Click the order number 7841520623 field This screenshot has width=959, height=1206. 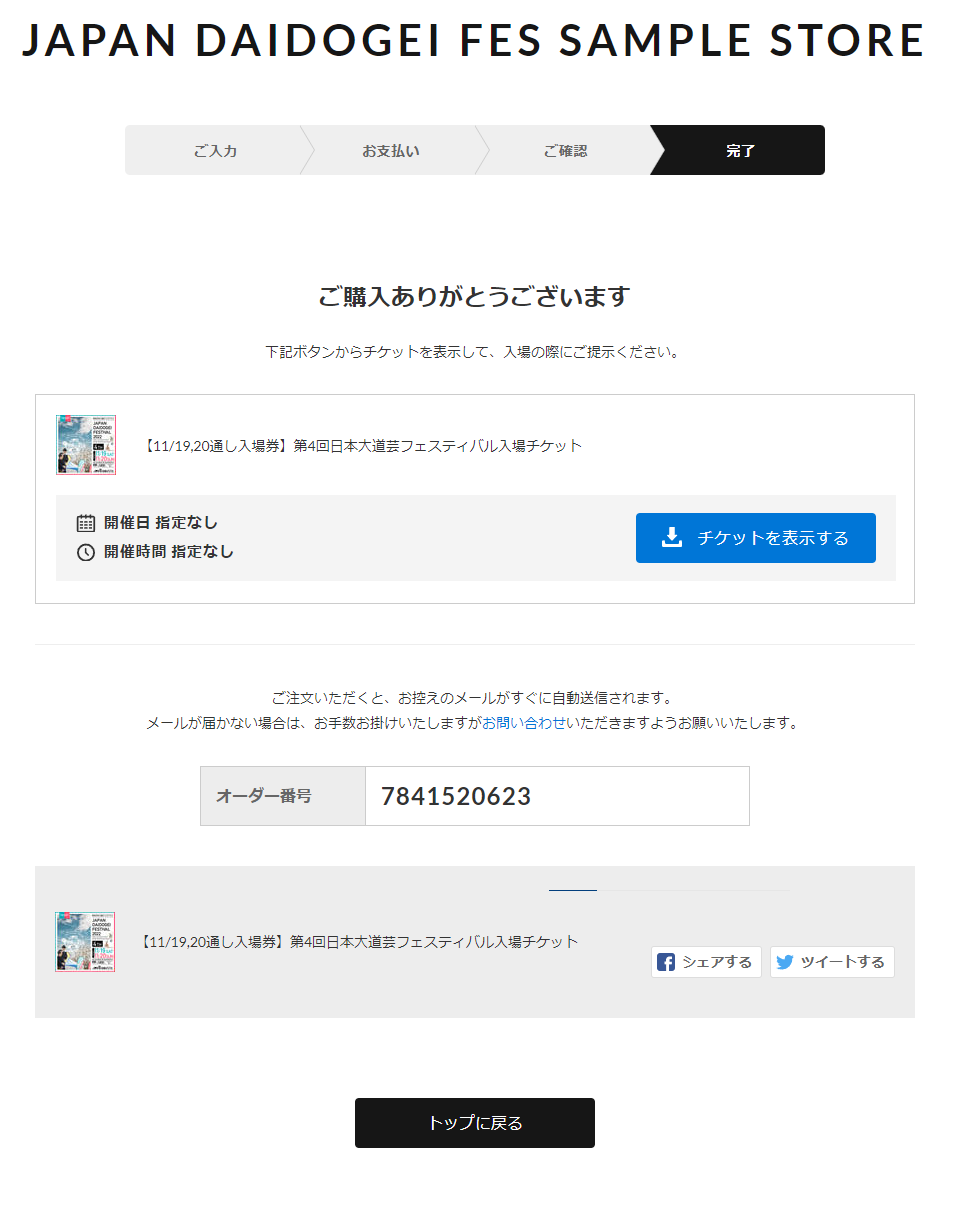click(x=557, y=796)
